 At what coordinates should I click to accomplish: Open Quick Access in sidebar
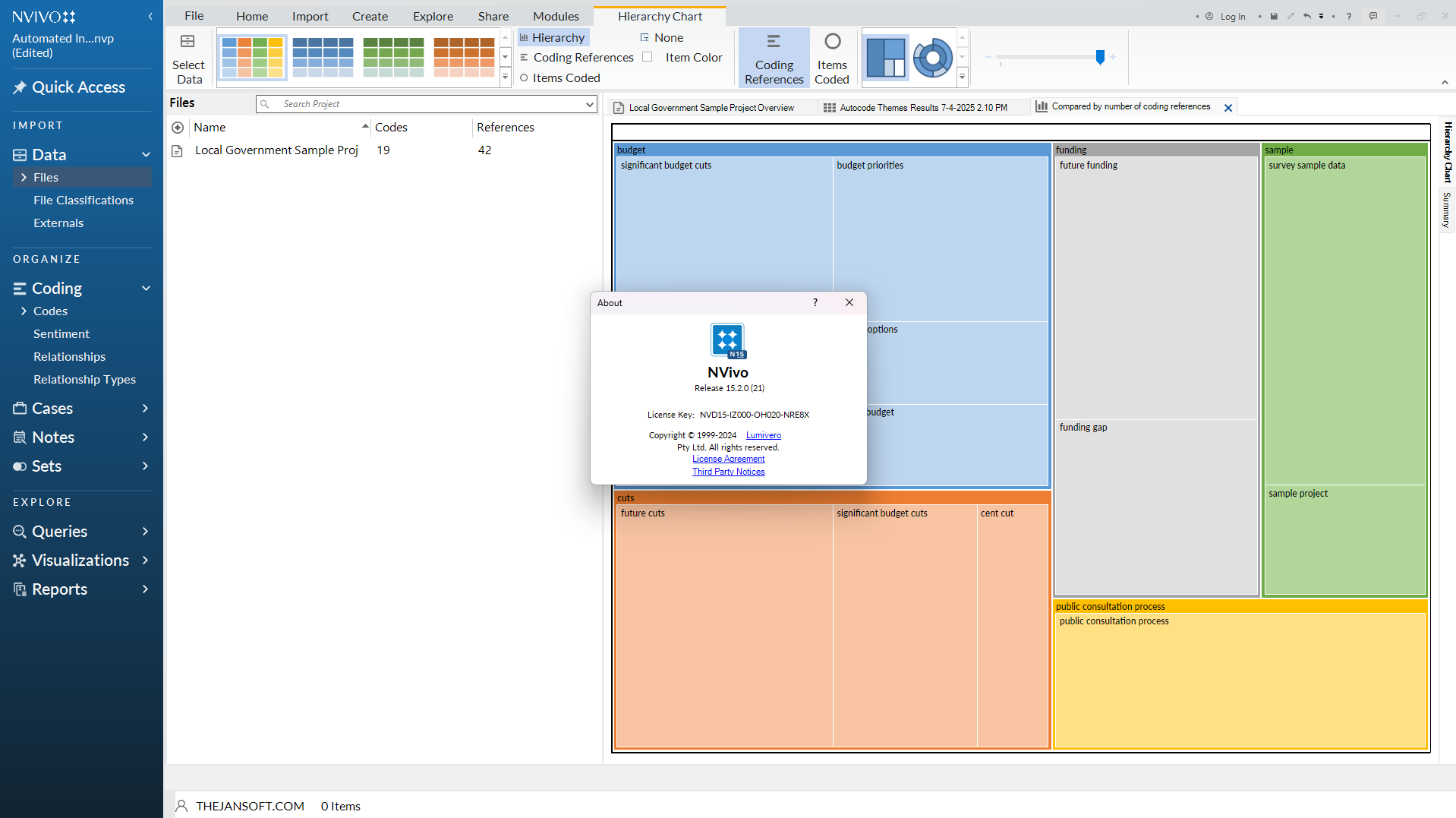[78, 87]
